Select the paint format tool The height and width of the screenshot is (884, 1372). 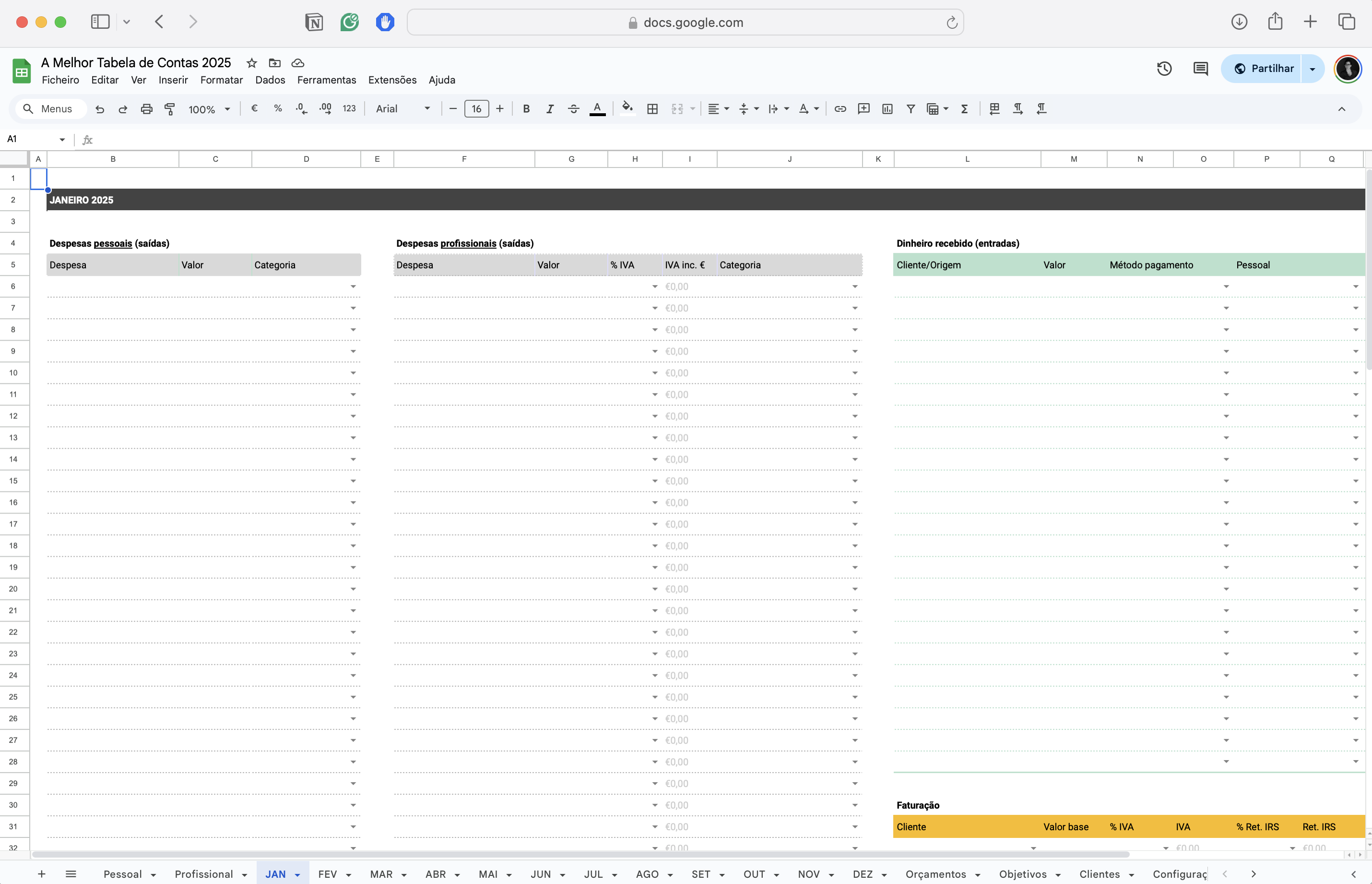click(170, 109)
